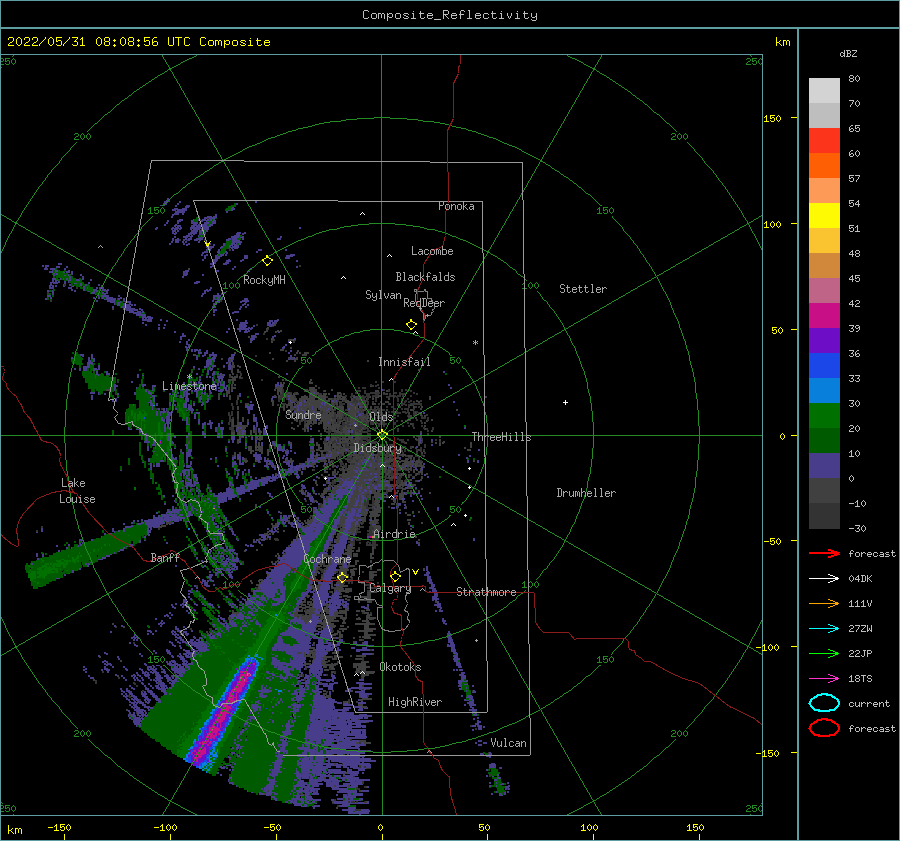Click the Banff label on the map
Viewport: 900px width, 841px height.
click(165, 557)
